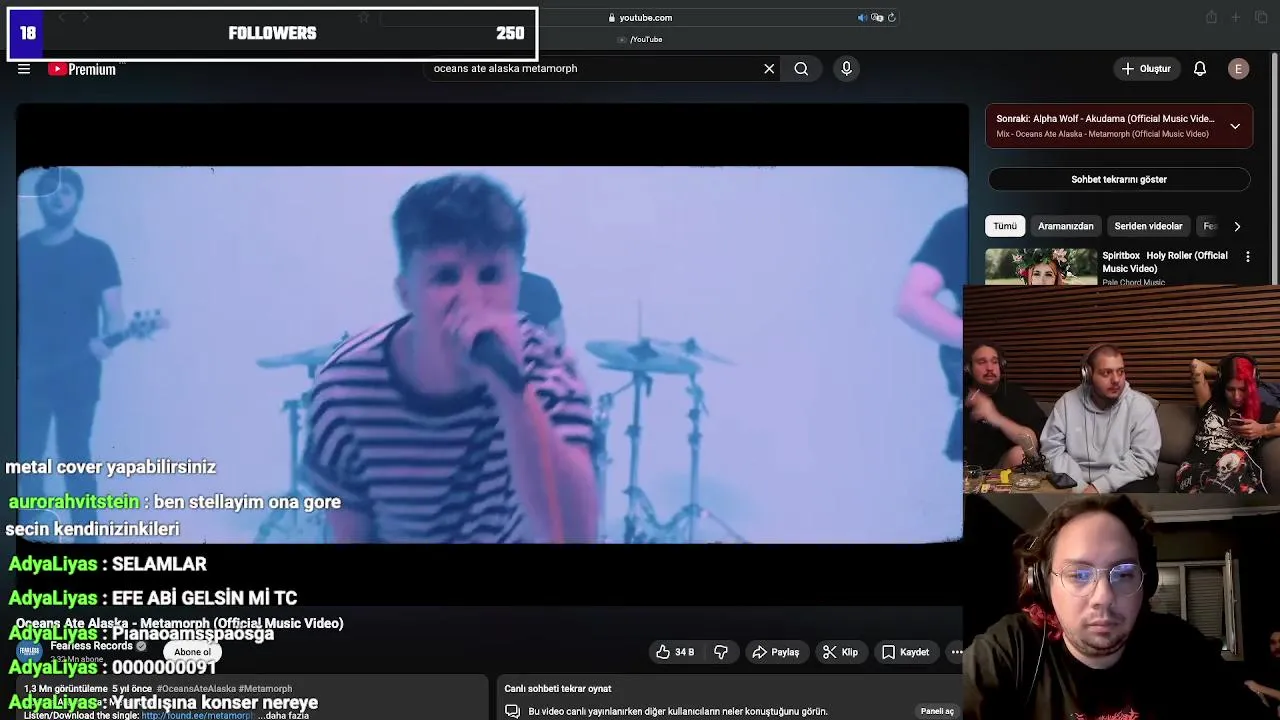Select the Tümü filter chip
This screenshot has width=1280, height=720.
(1005, 226)
